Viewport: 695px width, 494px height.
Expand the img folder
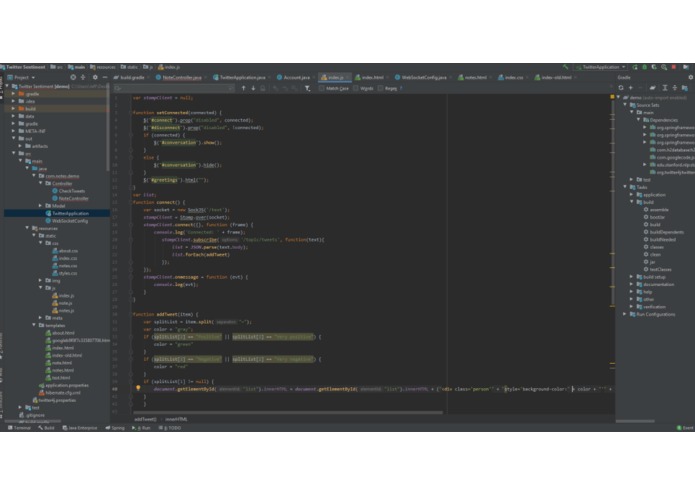(x=41, y=280)
